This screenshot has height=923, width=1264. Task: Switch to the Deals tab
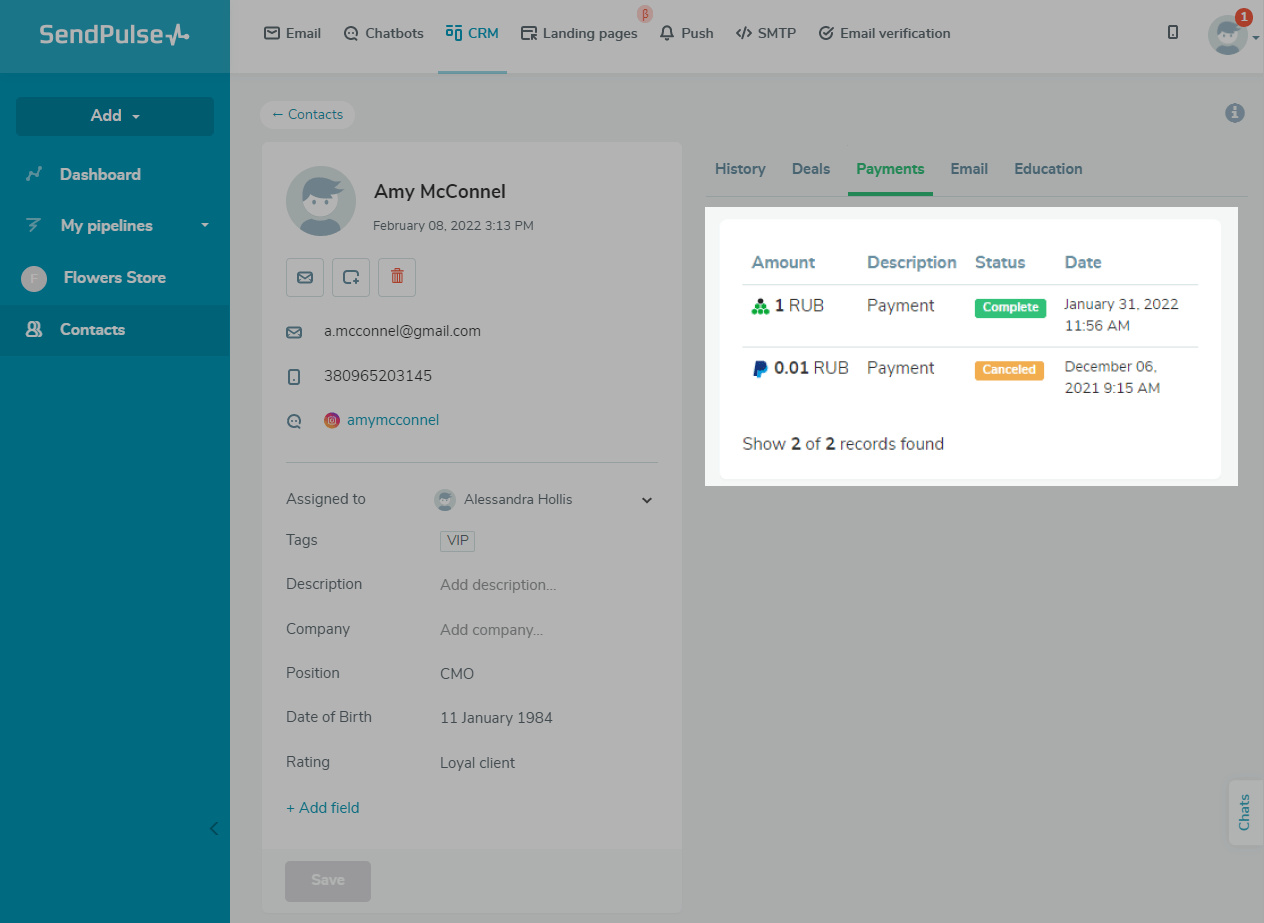[x=810, y=169]
